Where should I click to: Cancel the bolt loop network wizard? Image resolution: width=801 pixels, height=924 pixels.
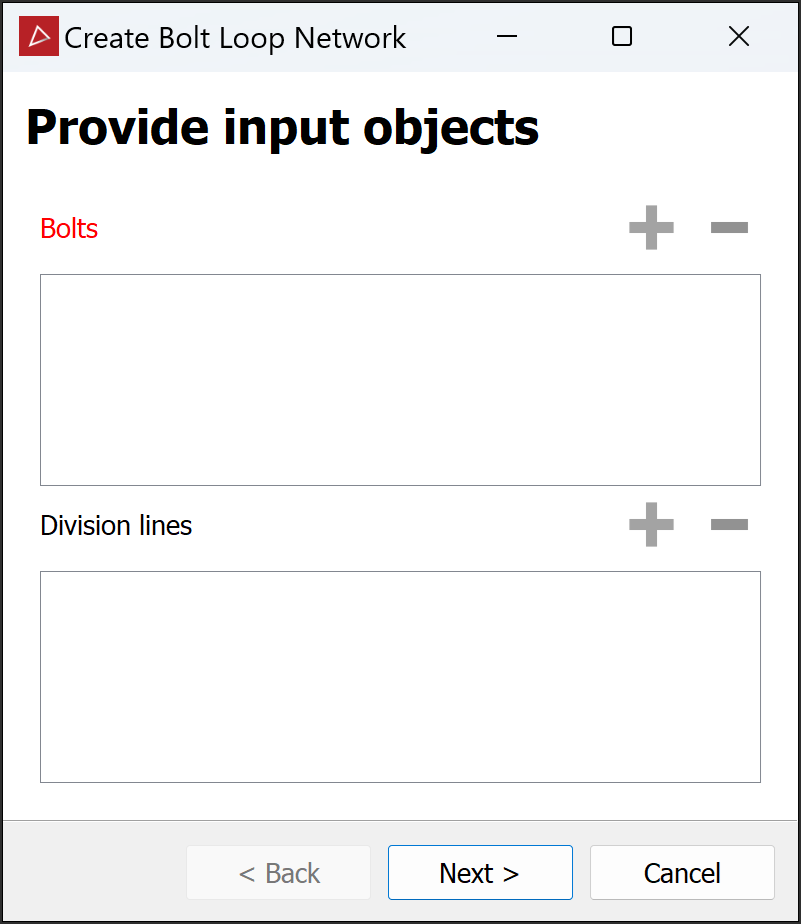(682, 873)
